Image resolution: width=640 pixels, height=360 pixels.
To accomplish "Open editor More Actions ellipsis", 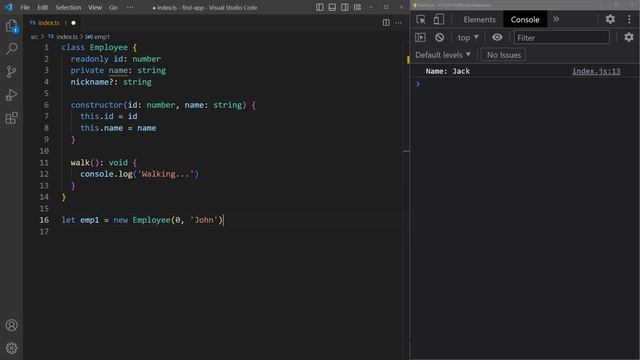I will 399,23.
